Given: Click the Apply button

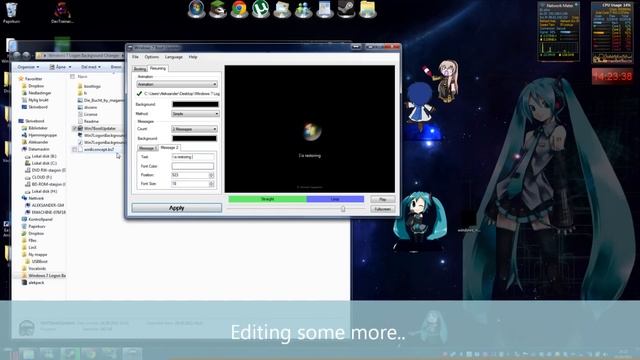Looking at the screenshot, I should [176, 208].
